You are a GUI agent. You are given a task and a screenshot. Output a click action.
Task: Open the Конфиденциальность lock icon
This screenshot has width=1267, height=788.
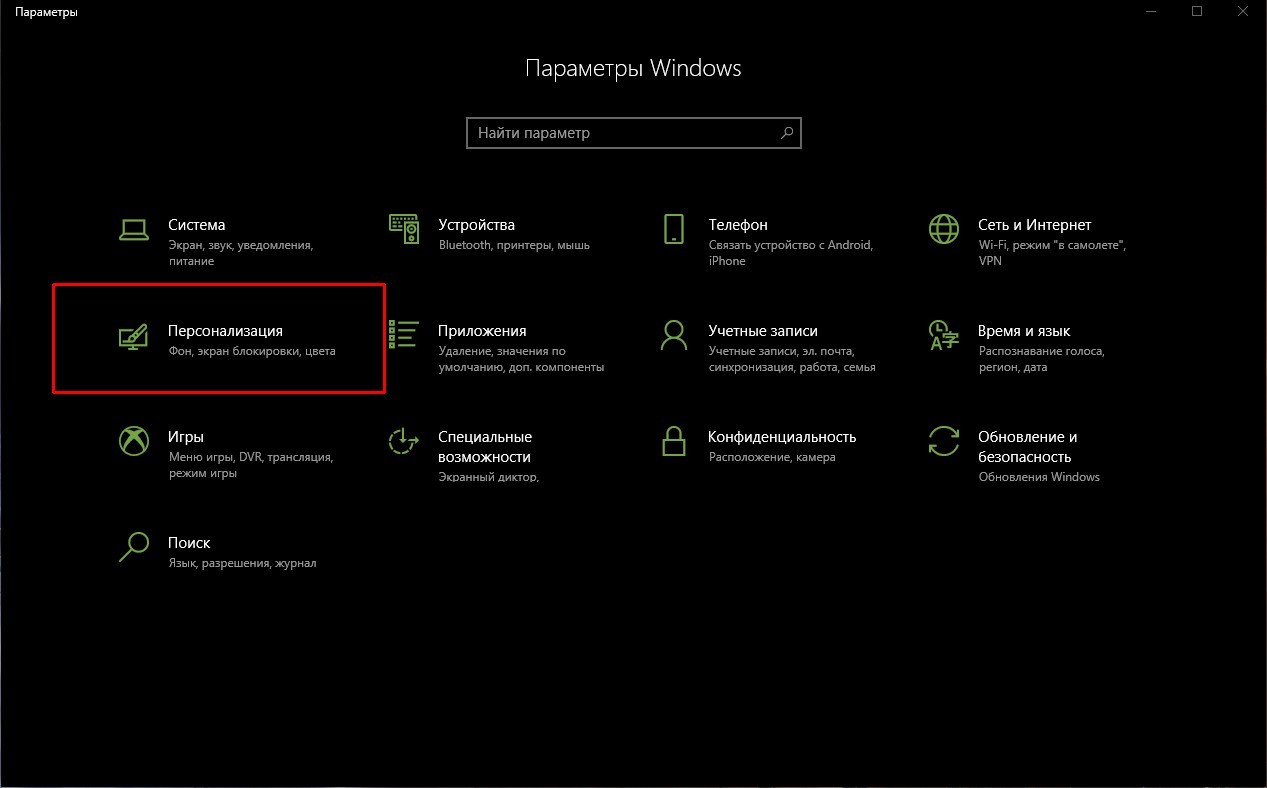coord(674,441)
